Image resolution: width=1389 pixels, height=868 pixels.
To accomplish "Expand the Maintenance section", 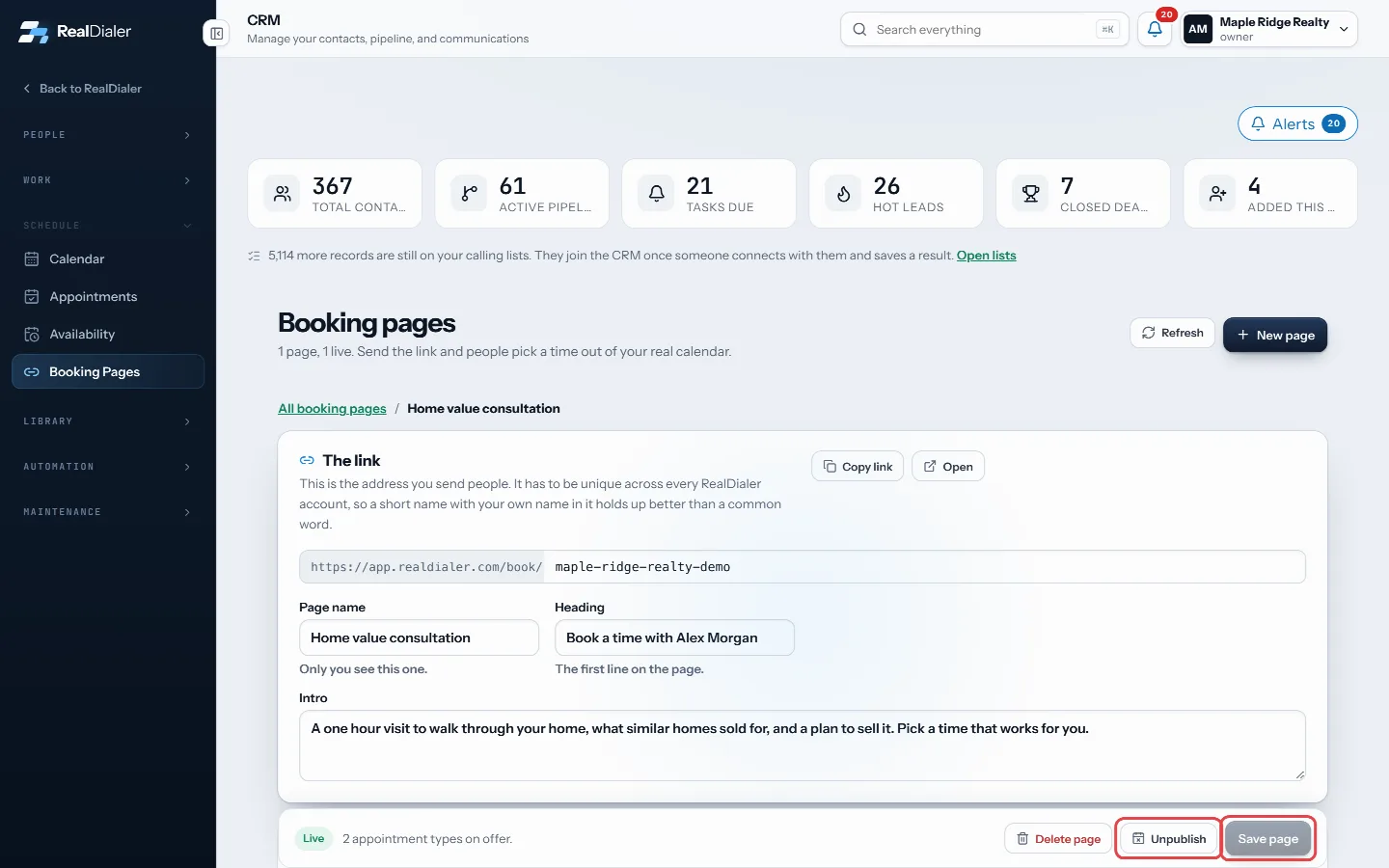I will (x=108, y=512).
